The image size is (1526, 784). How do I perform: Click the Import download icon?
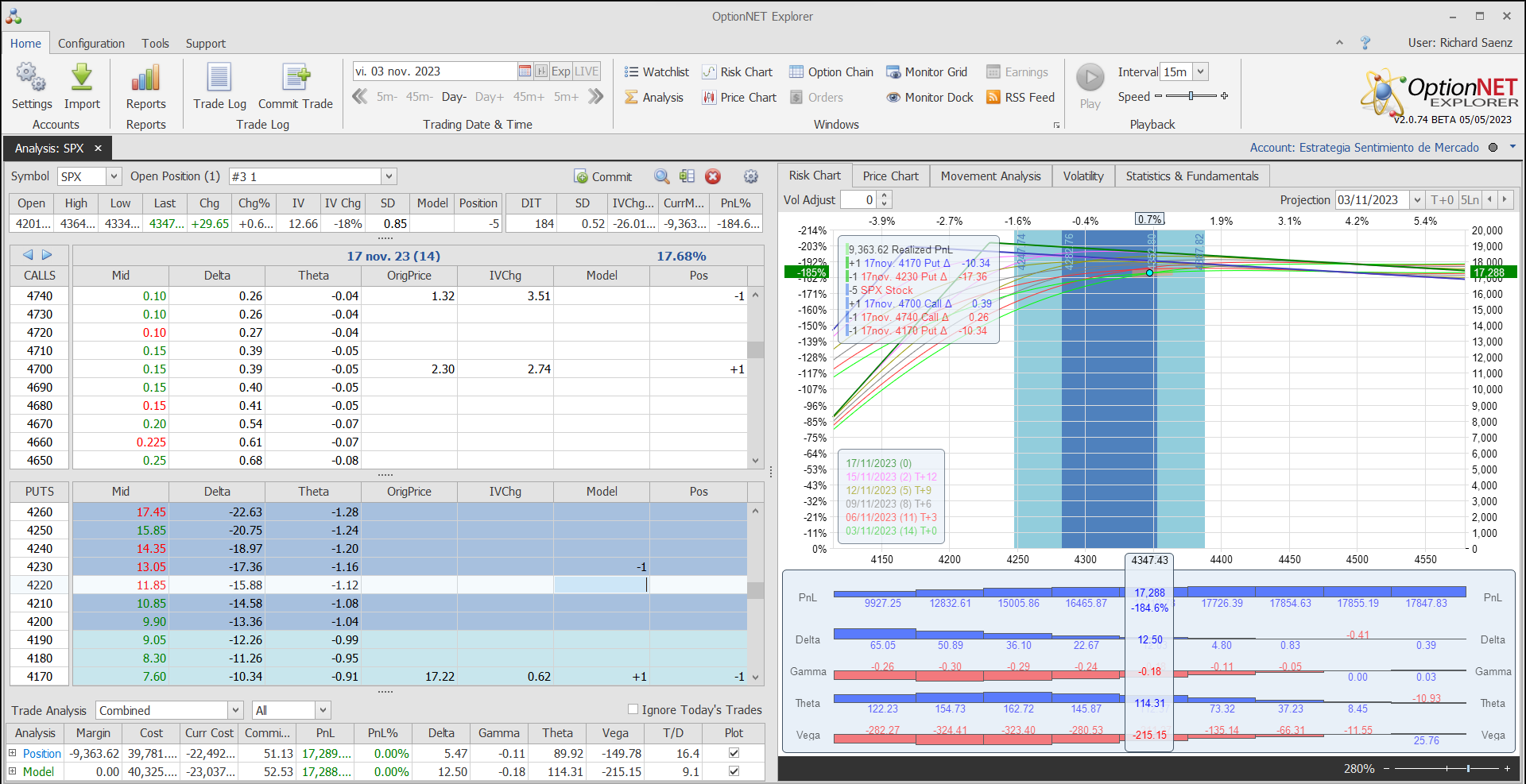(82, 78)
